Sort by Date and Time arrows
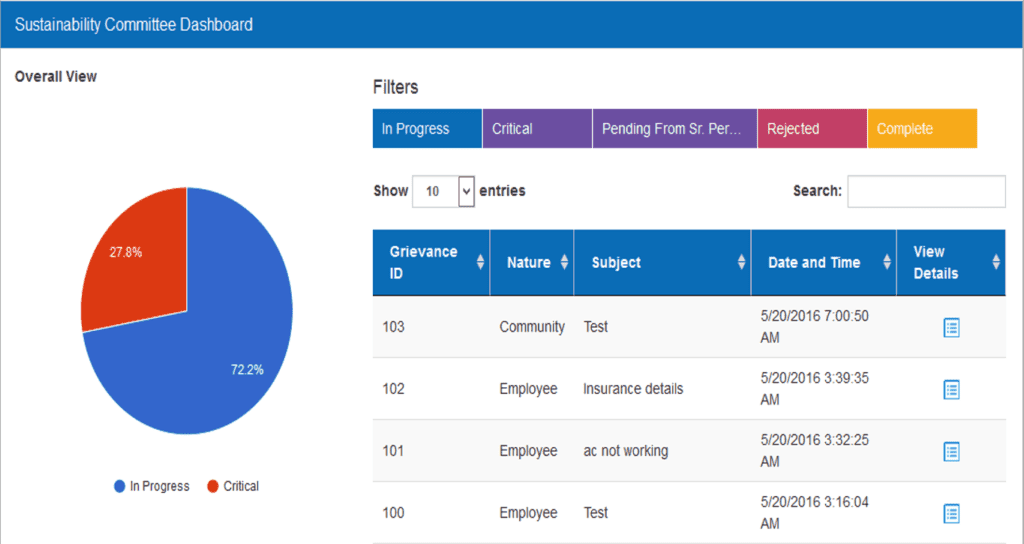 (x=888, y=262)
